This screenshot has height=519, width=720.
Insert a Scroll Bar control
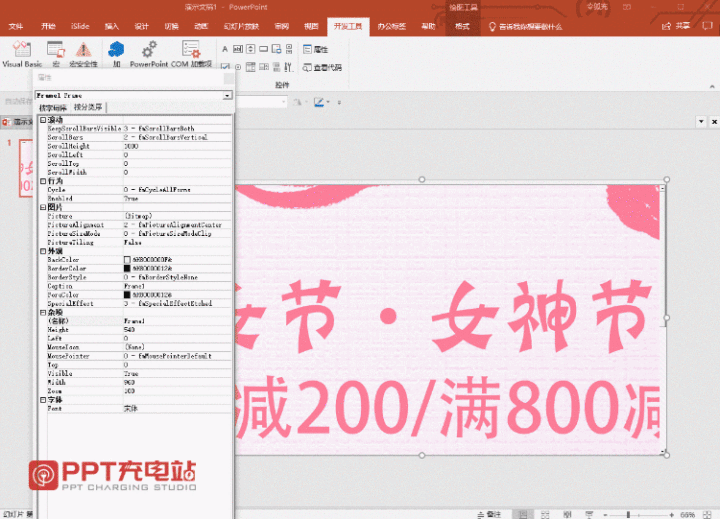click(x=289, y=49)
